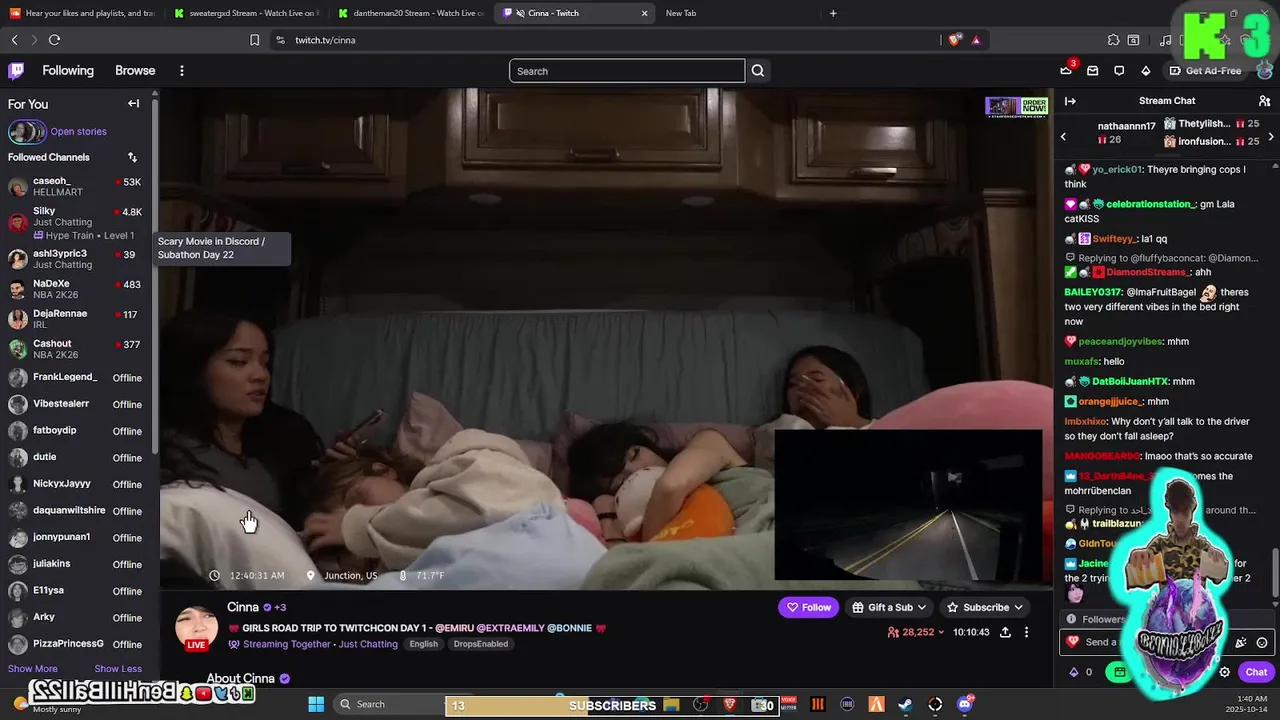Click the green rewards button in chat
The height and width of the screenshot is (720, 1280).
point(1119,672)
